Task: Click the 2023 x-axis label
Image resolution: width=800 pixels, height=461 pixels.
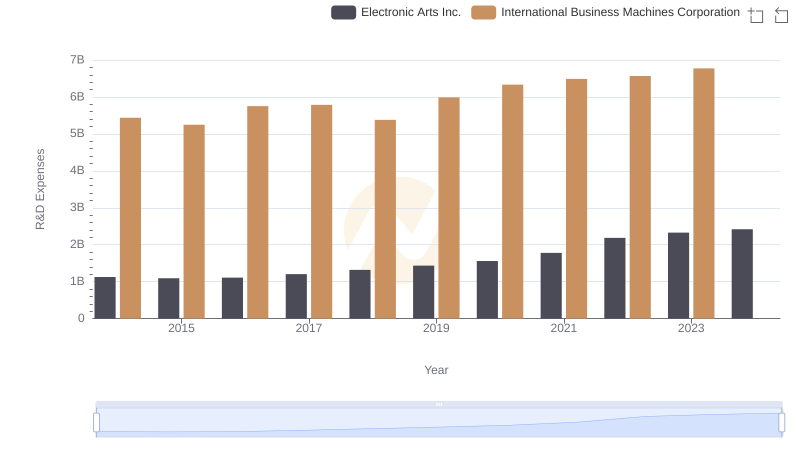Action: (x=691, y=328)
